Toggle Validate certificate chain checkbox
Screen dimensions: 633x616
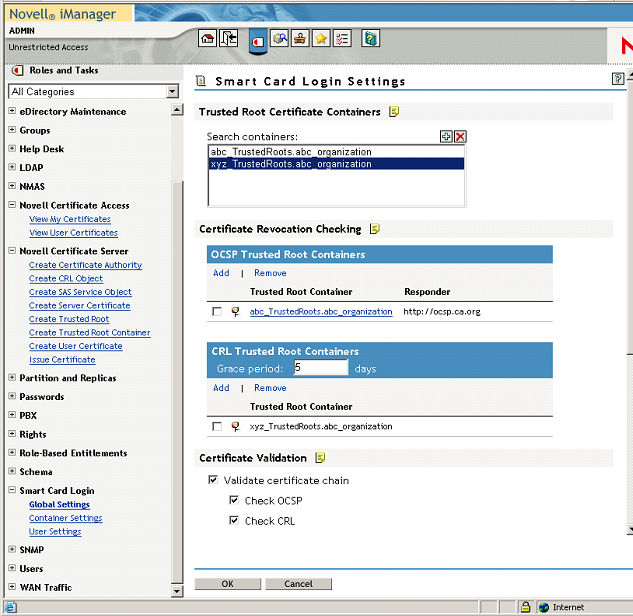213,480
